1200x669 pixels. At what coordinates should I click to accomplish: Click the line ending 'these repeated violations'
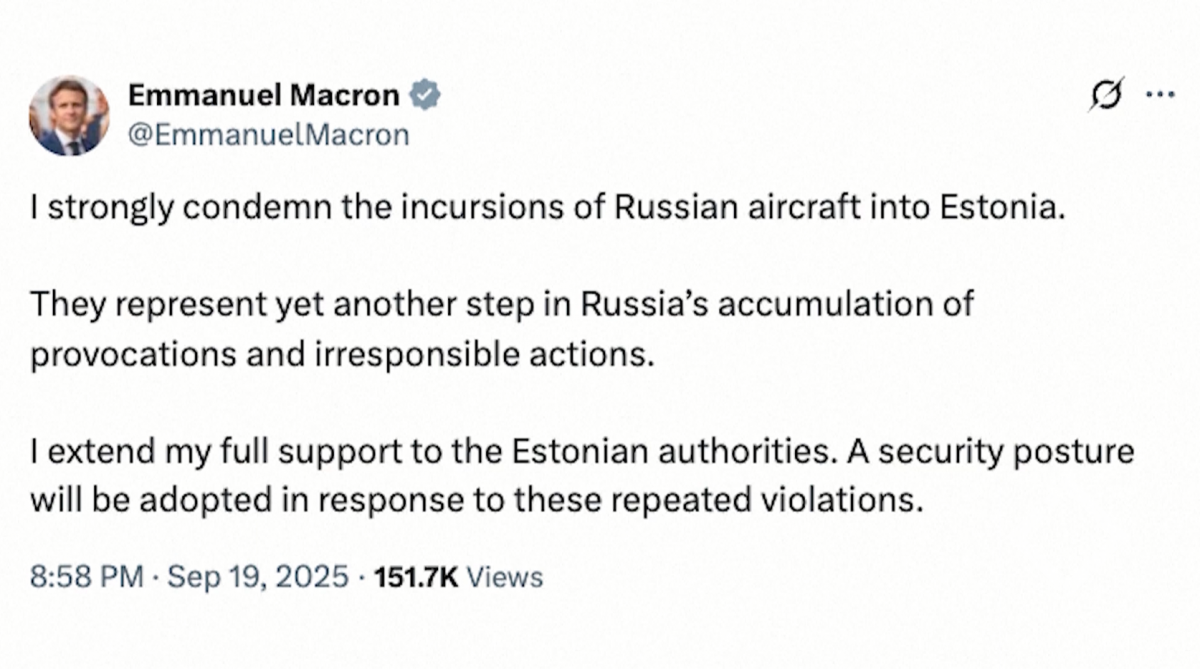coord(474,500)
